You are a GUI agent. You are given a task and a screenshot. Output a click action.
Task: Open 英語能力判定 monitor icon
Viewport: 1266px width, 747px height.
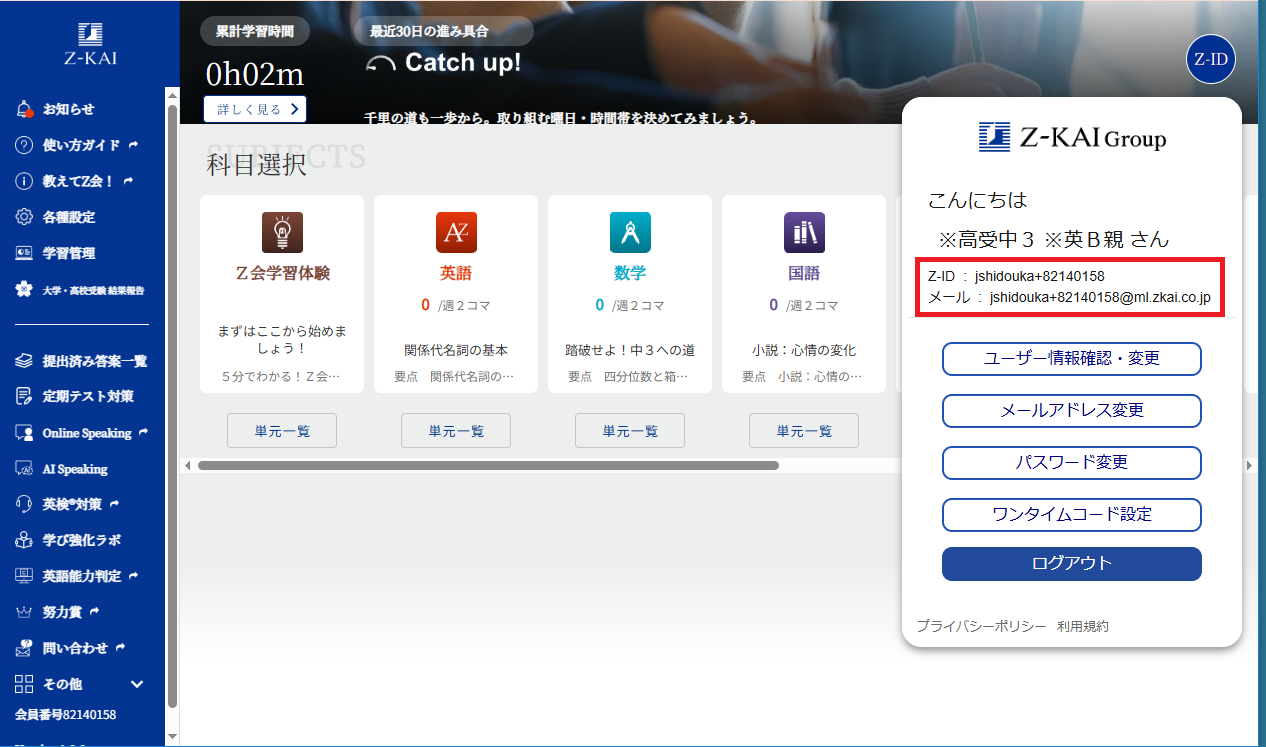25,576
